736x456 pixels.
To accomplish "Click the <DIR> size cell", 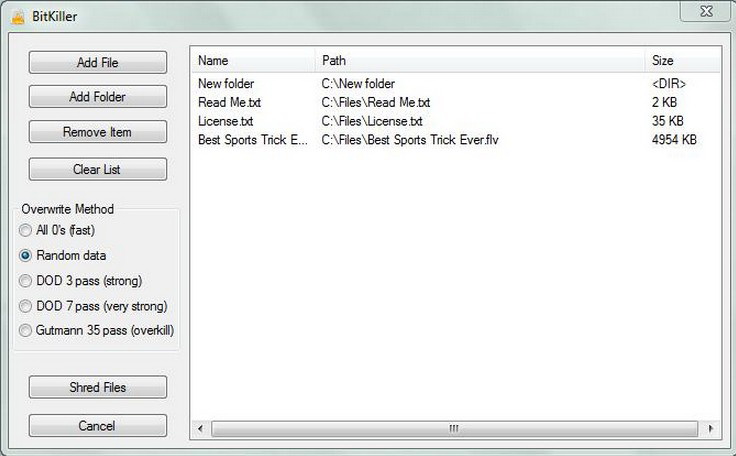I will click(669, 84).
